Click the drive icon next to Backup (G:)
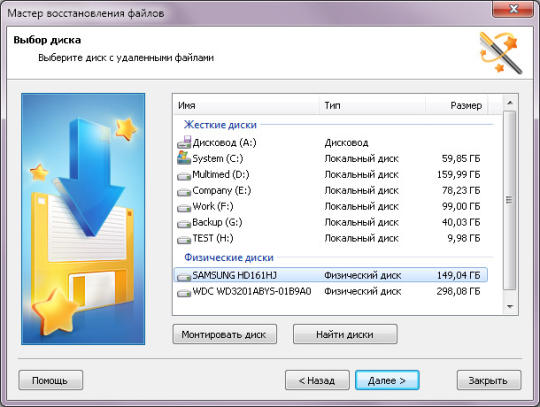The height and width of the screenshot is (407, 540). click(184, 223)
